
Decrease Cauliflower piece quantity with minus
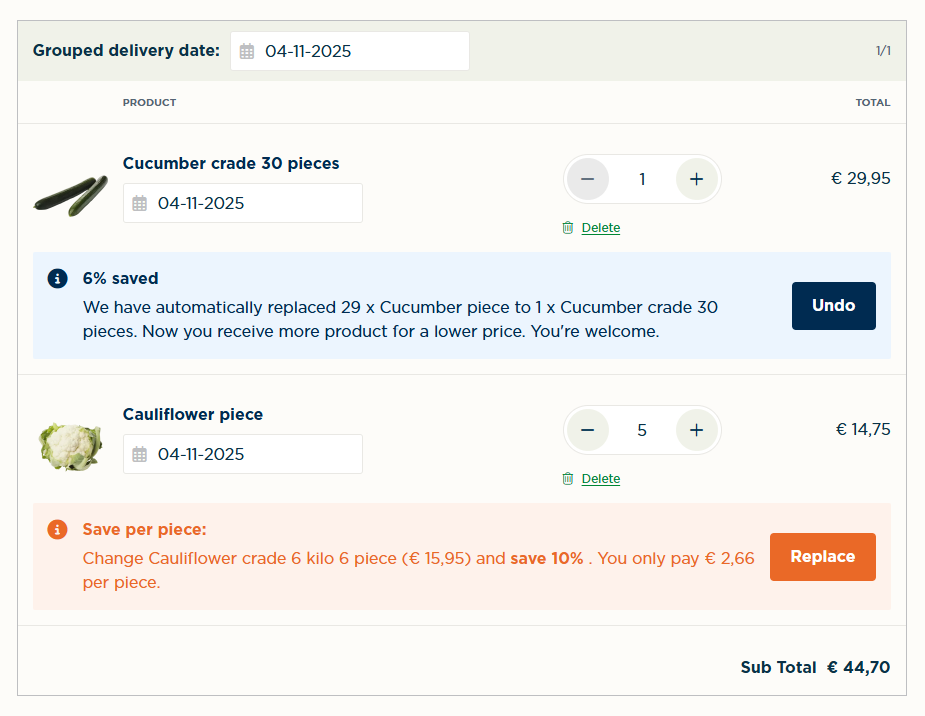point(588,430)
